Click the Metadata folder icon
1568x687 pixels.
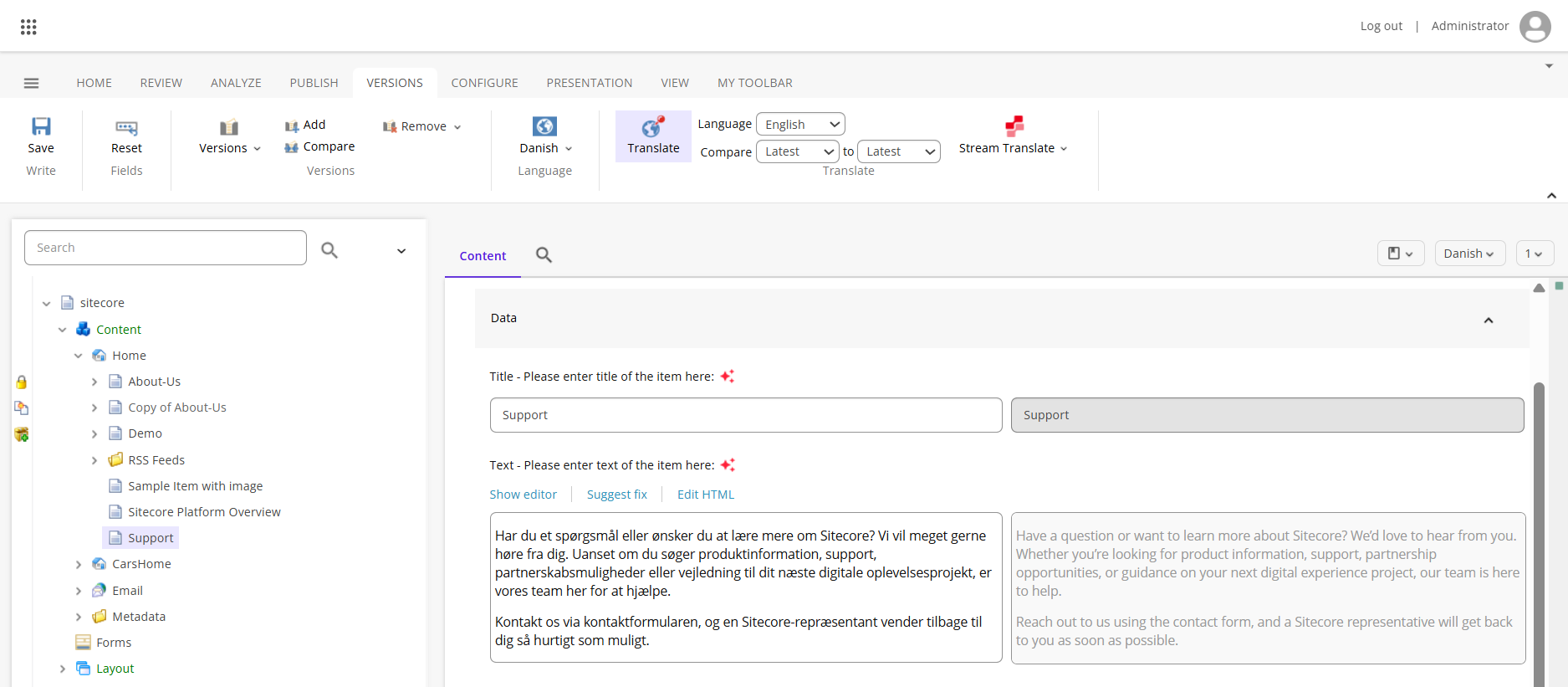pos(100,616)
